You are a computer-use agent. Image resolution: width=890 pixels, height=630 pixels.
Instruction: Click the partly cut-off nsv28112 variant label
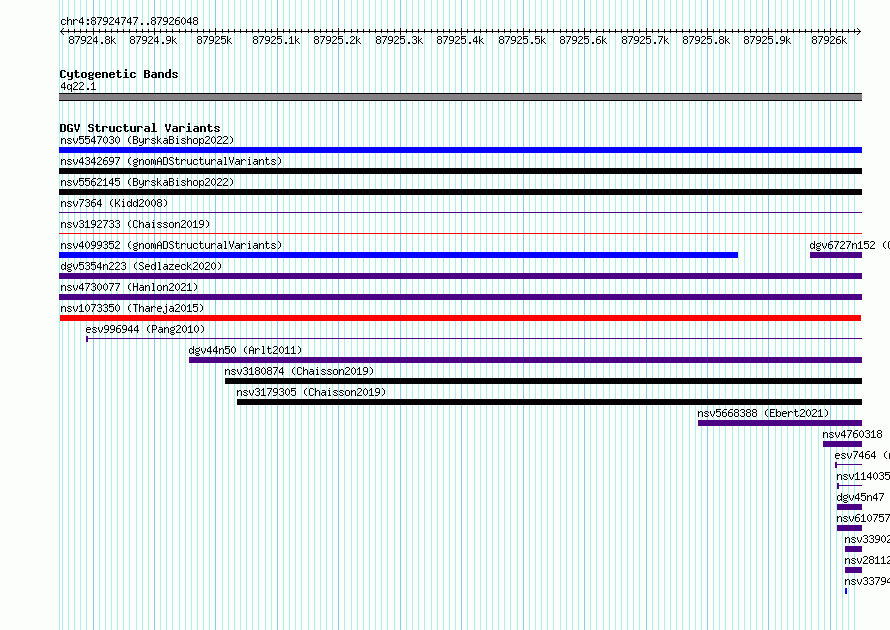(x=867, y=560)
